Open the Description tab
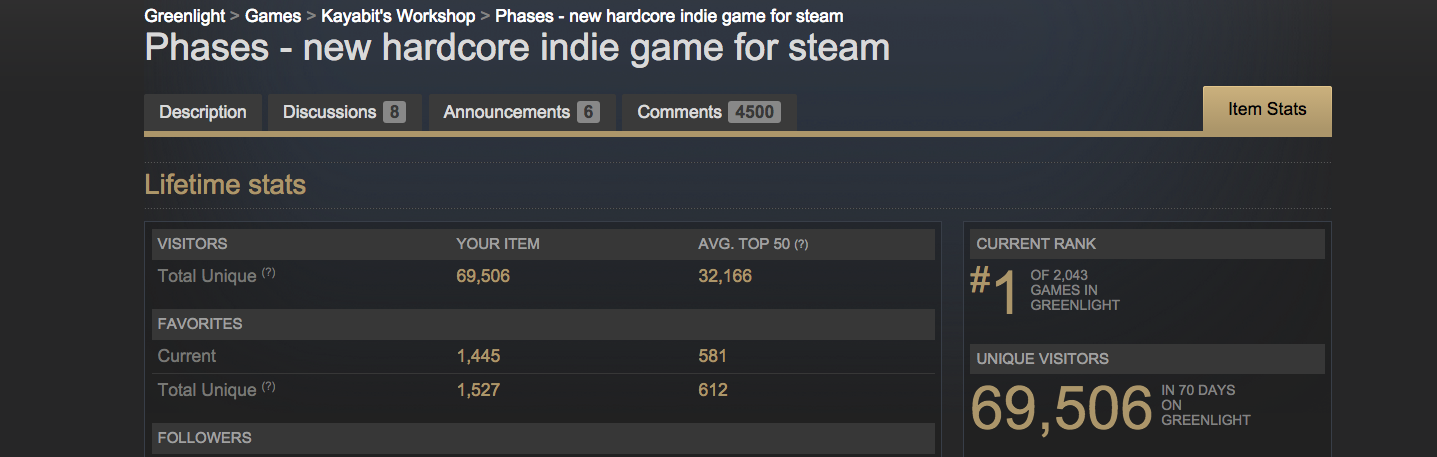This screenshot has width=1437, height=457. click(203, 112)
